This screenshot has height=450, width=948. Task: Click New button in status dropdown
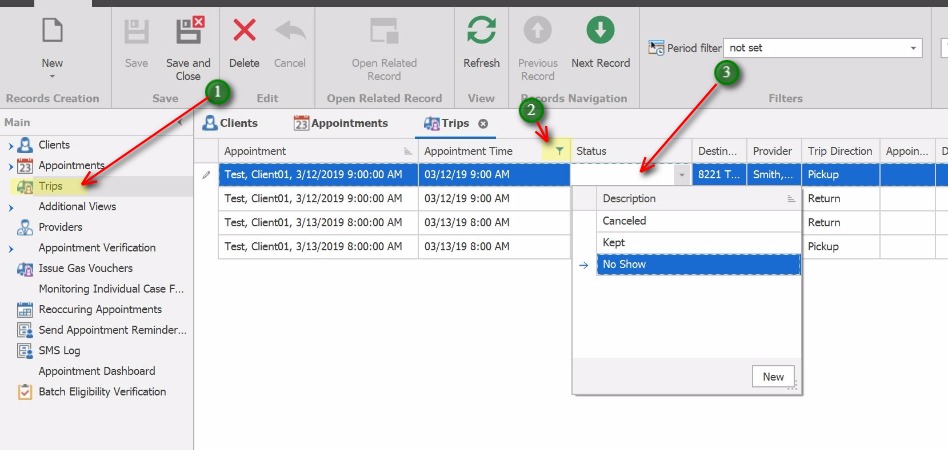tap(773, 377)
